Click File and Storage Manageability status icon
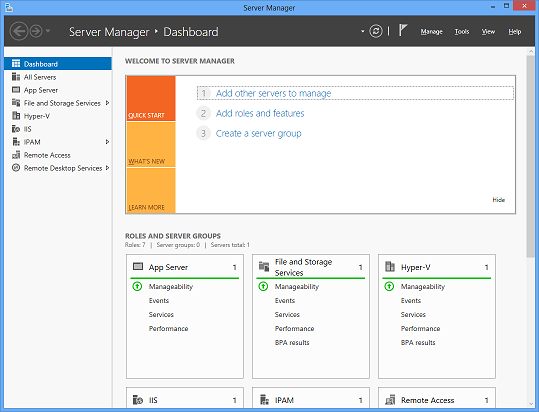Screen dimensions: 539x412 263,286
